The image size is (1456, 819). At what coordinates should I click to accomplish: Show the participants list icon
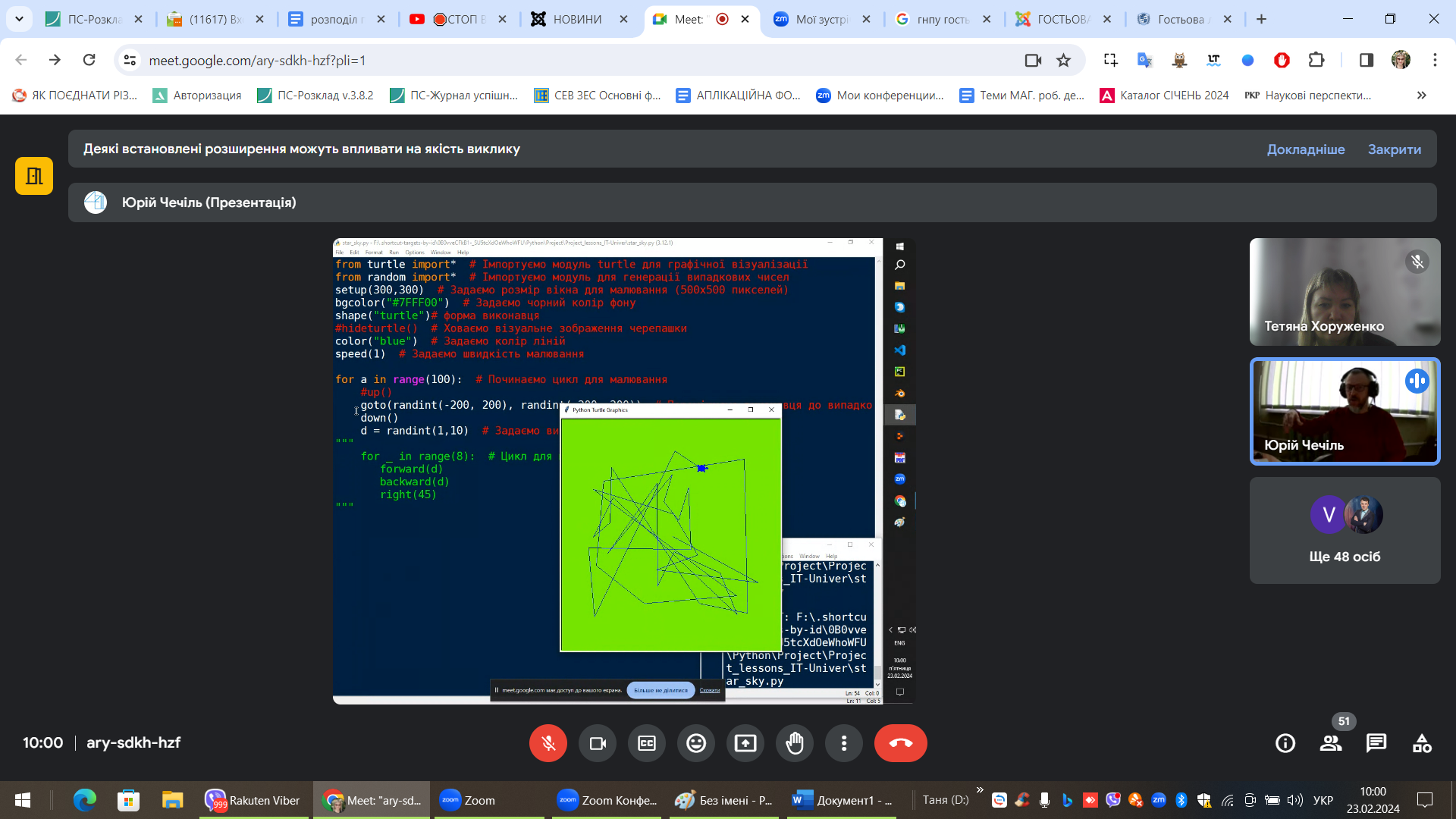click(1330, 743)
